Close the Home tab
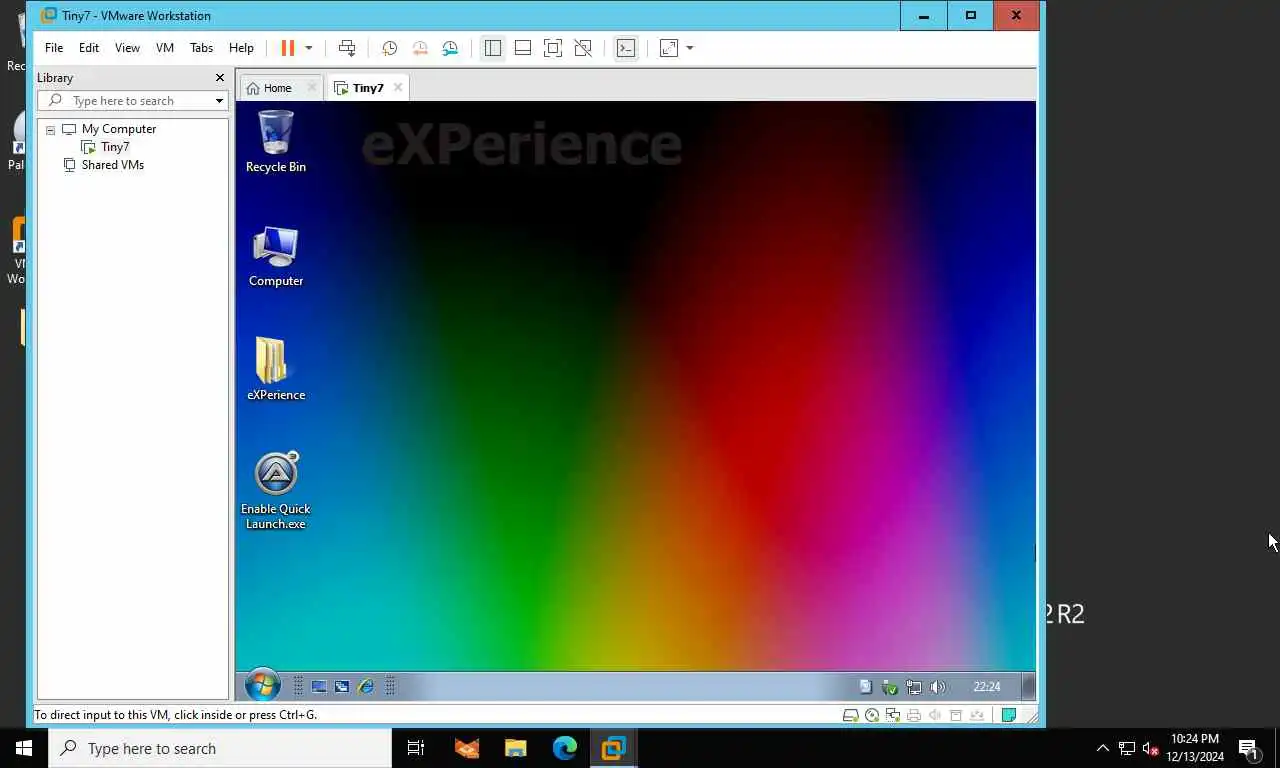 coord(311,88)
